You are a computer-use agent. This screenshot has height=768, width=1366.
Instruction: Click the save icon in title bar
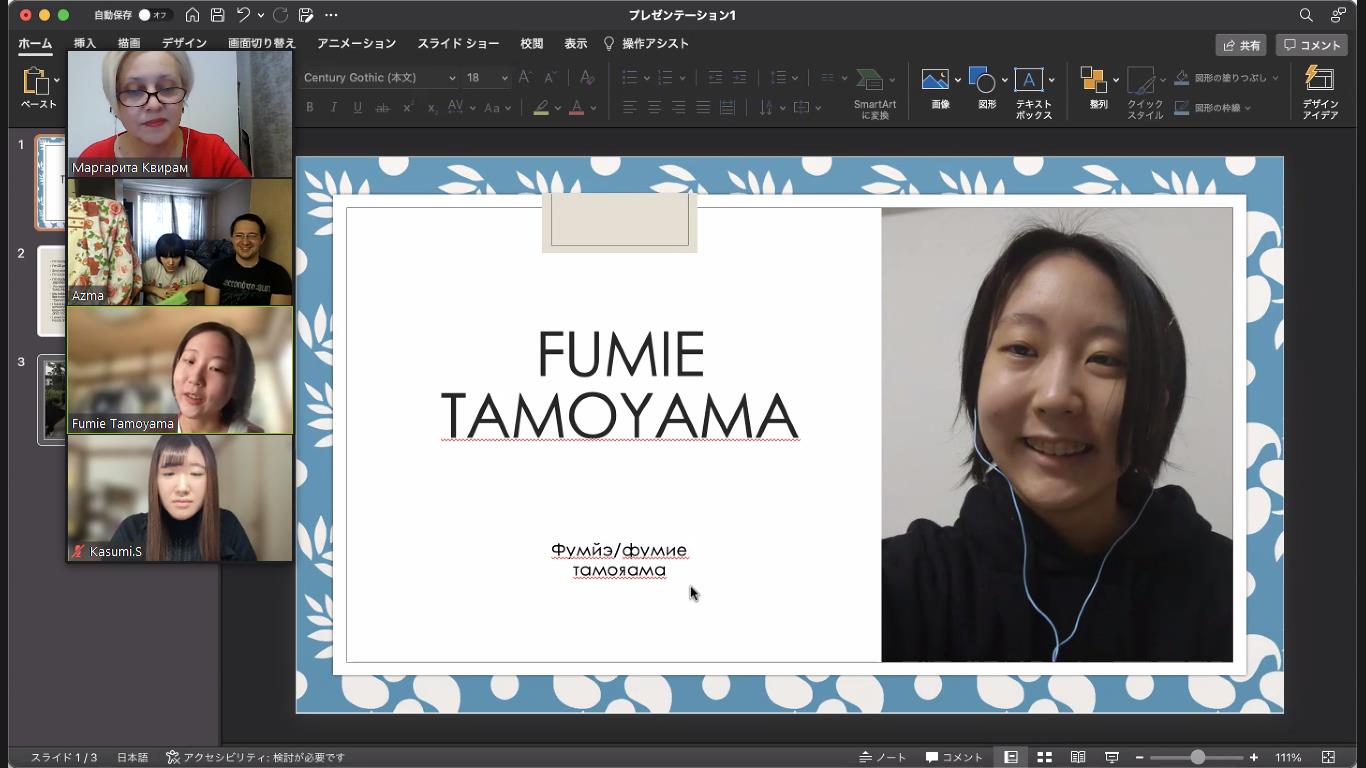tap(217, 15)
